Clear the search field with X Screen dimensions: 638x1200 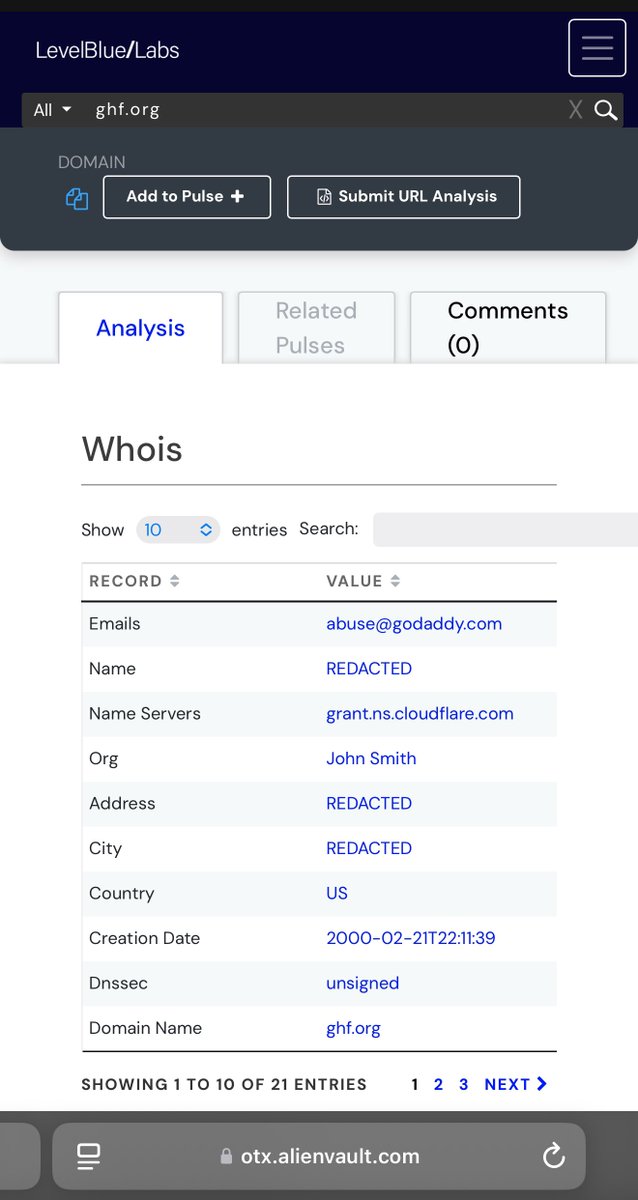(575, 110)
